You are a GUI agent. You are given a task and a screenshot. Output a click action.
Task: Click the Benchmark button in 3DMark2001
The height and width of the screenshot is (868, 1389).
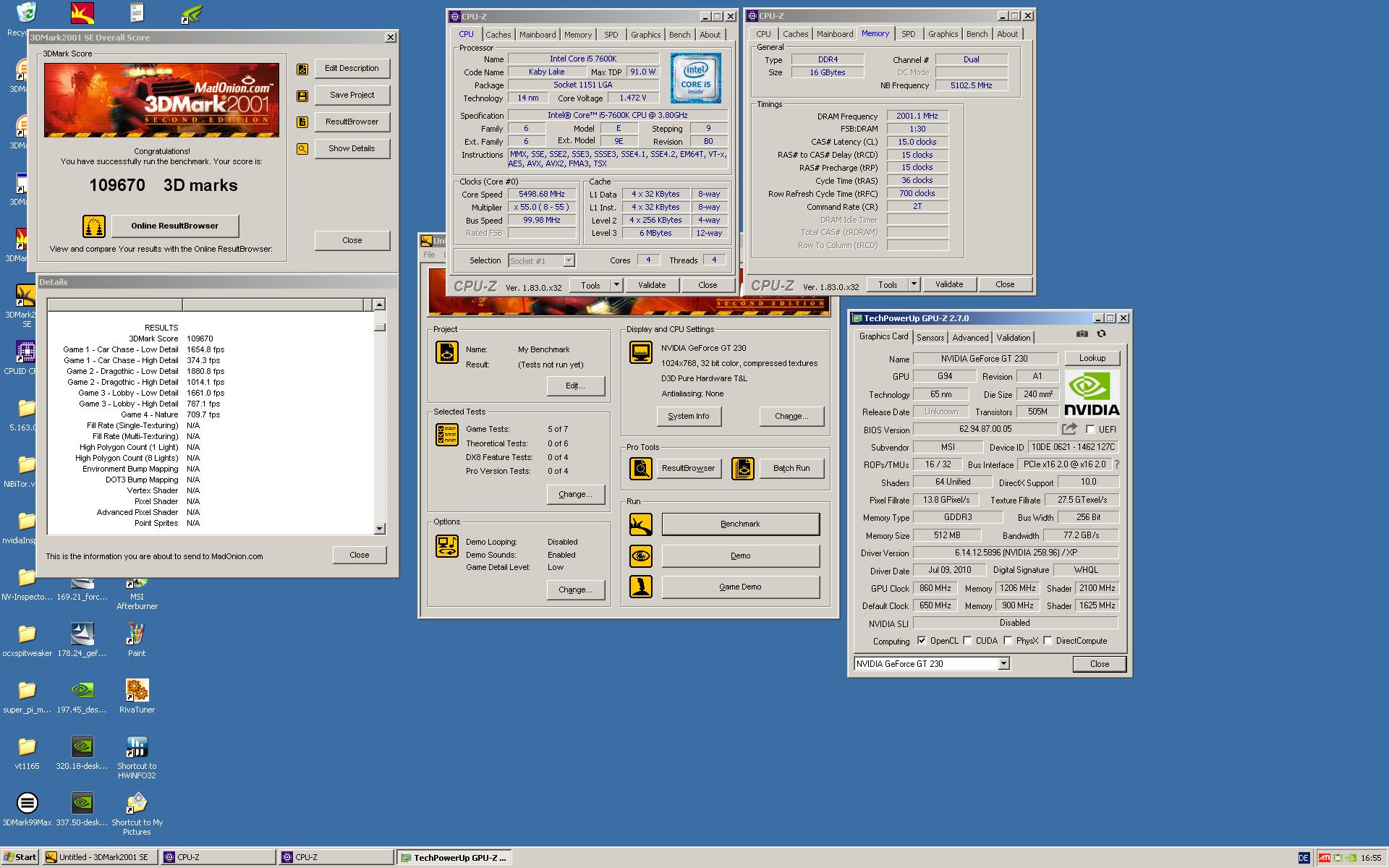click(740, 524)
